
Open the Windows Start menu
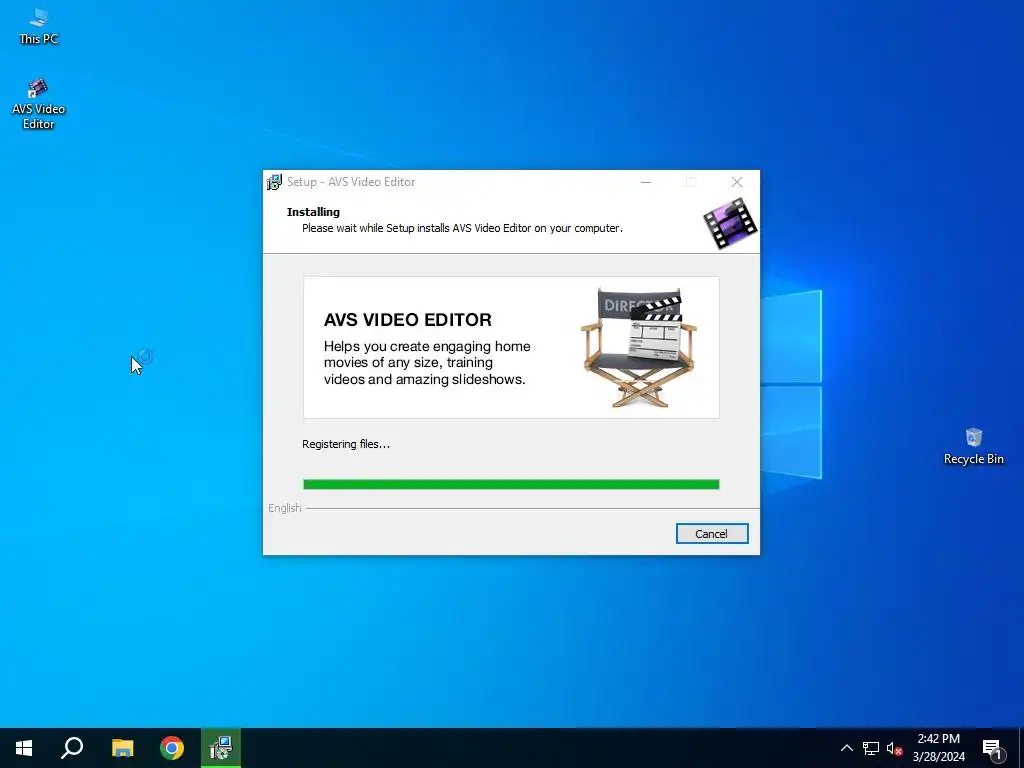tap(24, 748)
